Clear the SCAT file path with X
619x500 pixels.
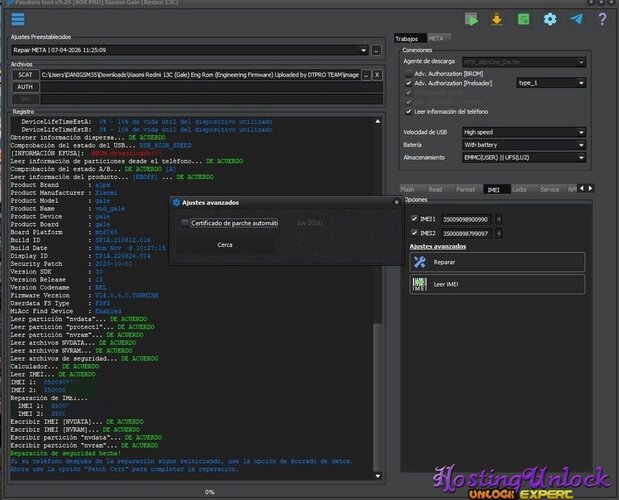coord(377,75)
